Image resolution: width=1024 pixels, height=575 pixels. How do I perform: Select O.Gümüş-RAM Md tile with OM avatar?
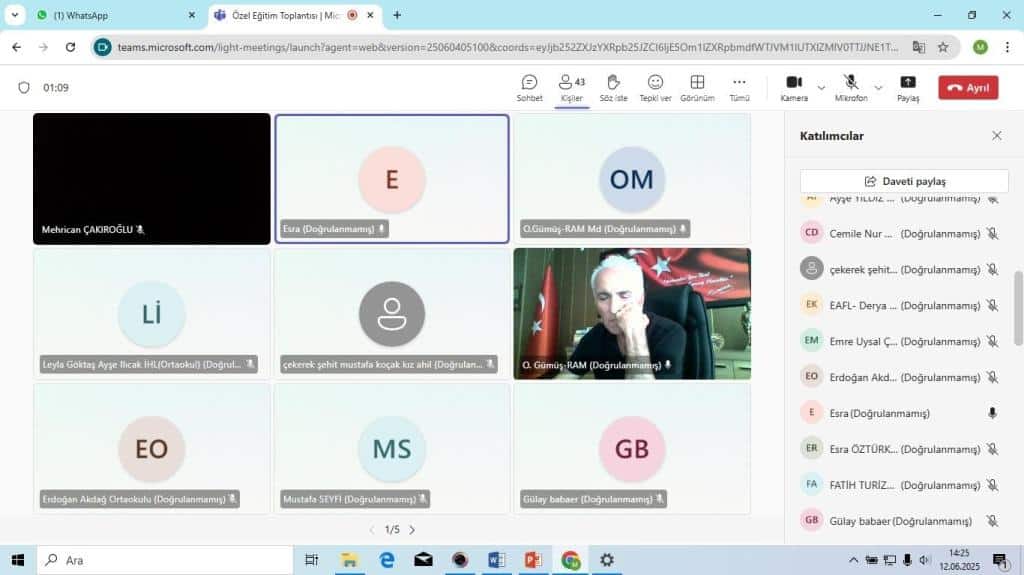tap(632, 178)
